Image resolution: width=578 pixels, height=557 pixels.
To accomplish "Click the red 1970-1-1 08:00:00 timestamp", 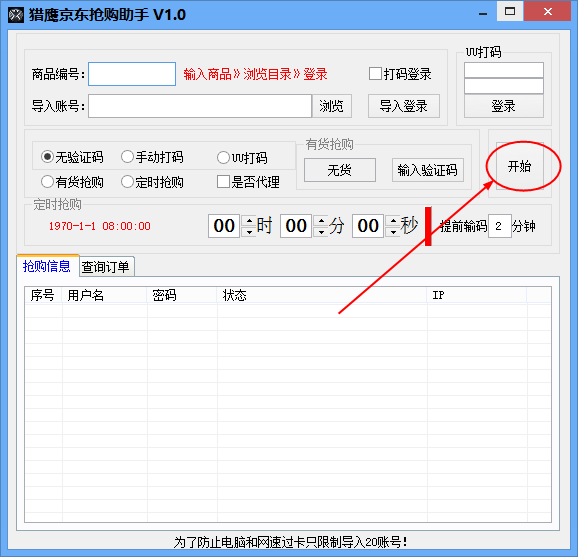I will (100, 226).
